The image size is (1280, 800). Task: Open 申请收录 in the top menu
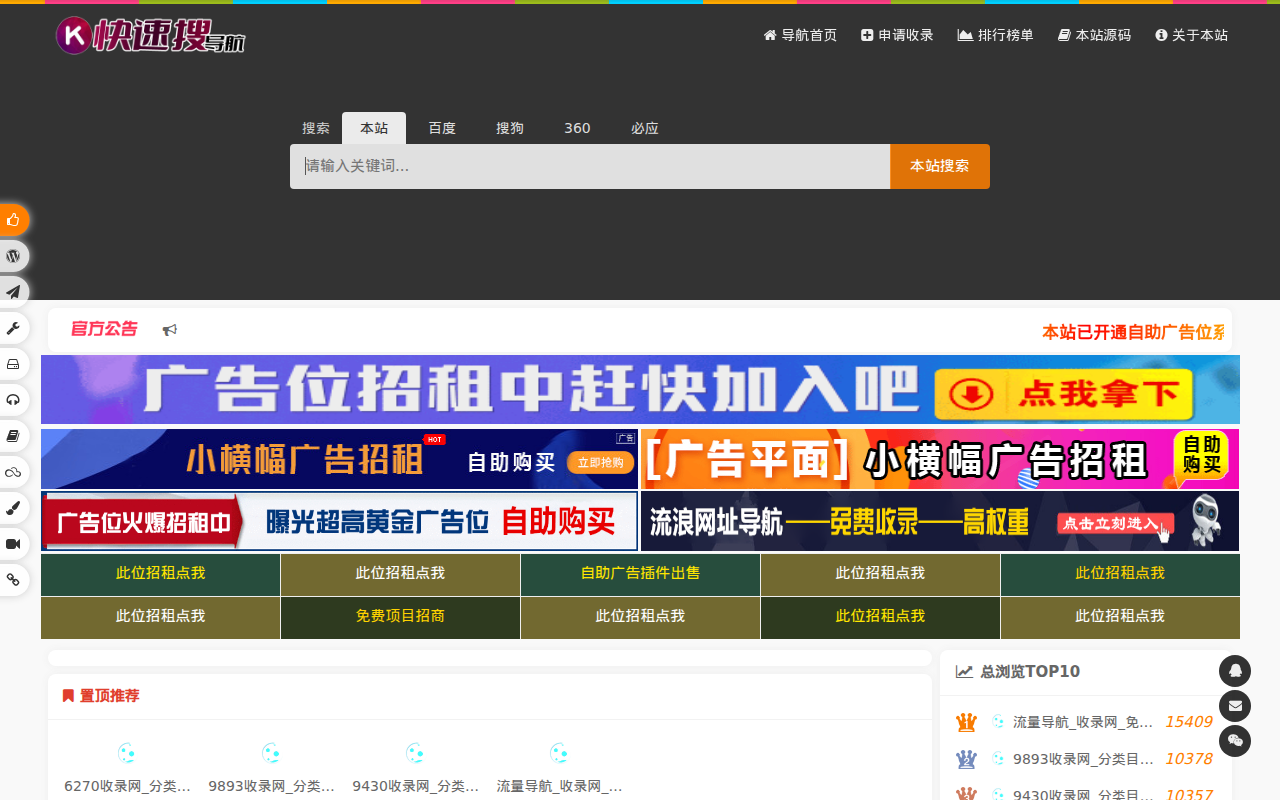(897, 35)
